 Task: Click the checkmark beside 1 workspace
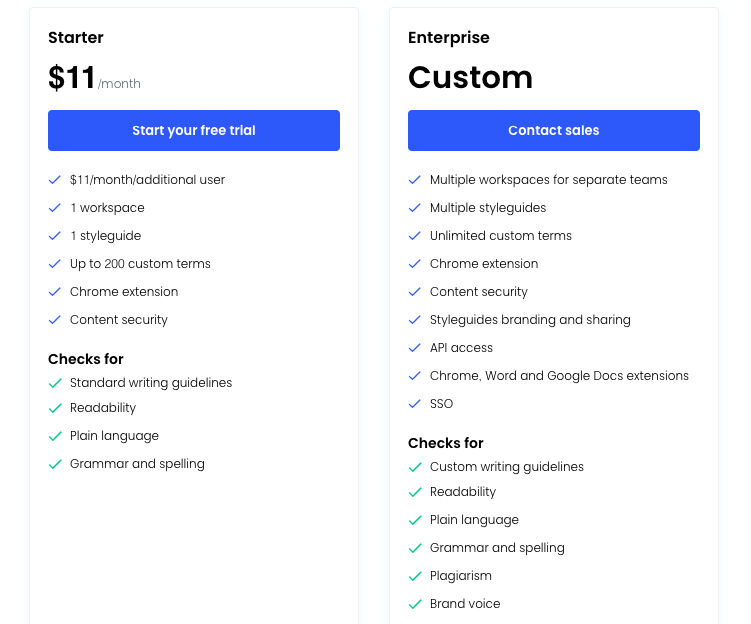click(x=55, y=208)
